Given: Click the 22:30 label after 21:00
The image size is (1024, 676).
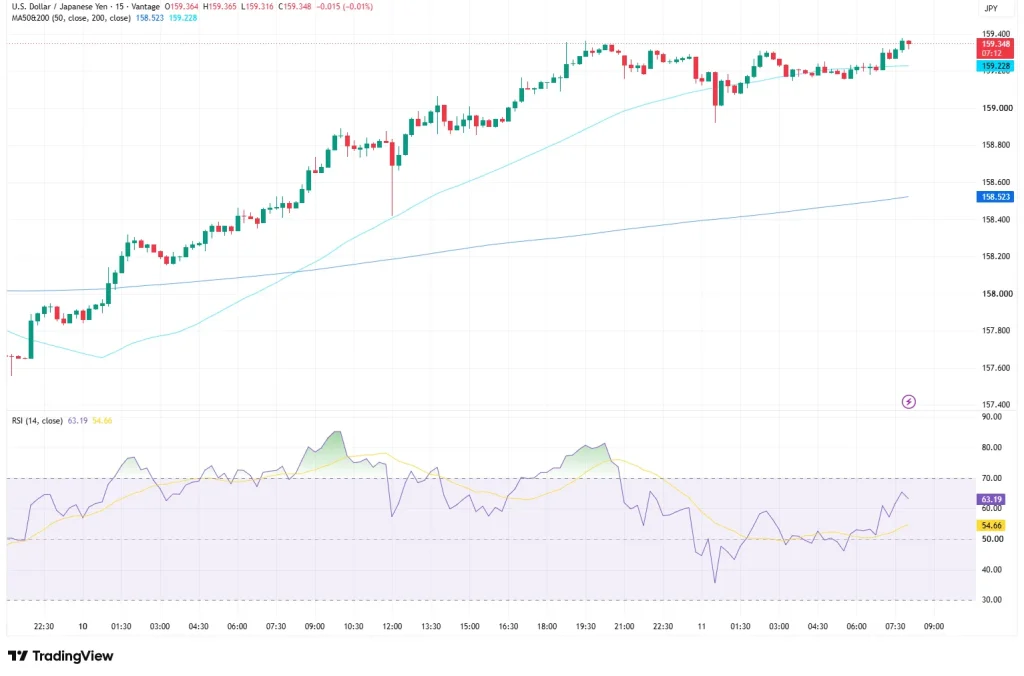Looking at the screenshot, I should pyautogui.click(x=662, y=626).
